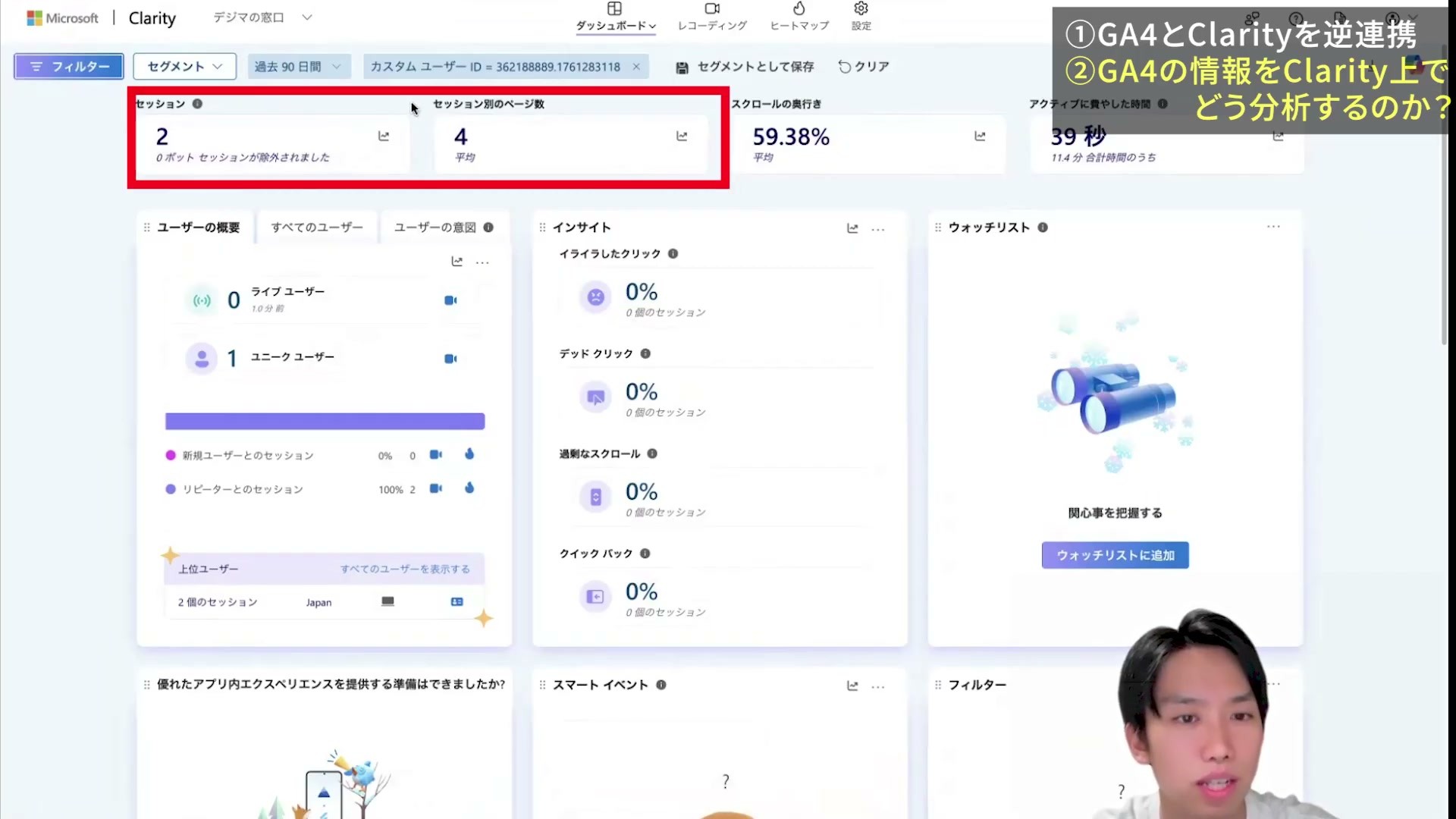Click the info icon next to デッド クリック
This screenshot has width=1456, height=819.
645,354
